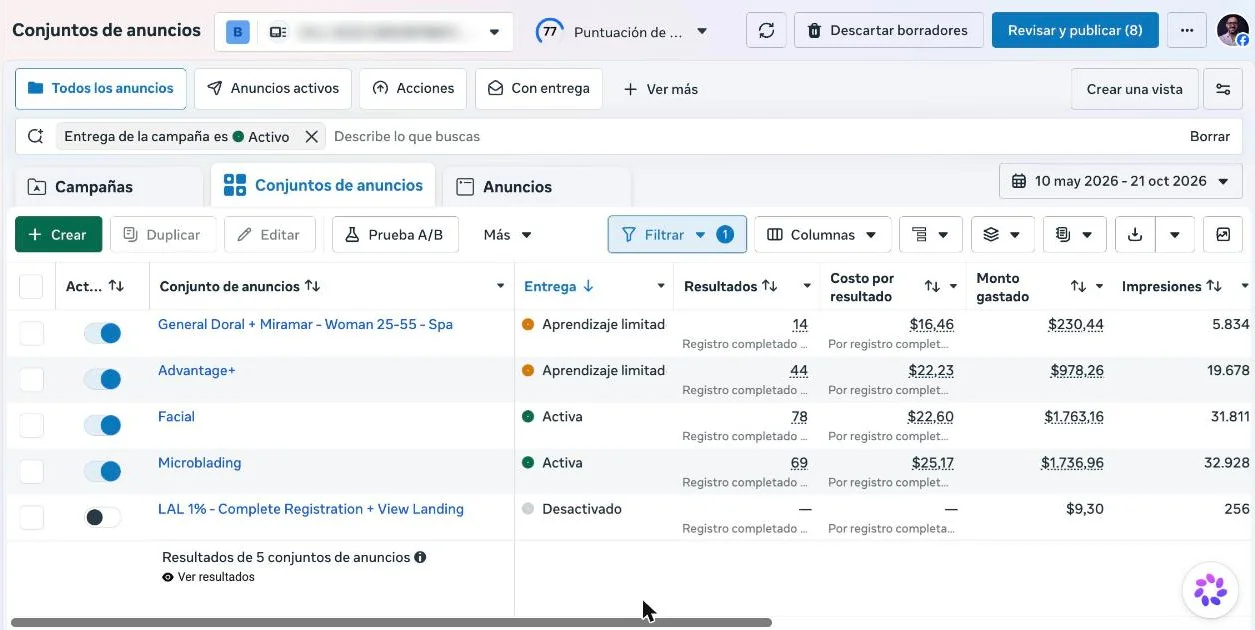Image resolution: width=1255 pixels, height=630 pixels.
Task: Select the Con entrega view
Action: (539, 88)
